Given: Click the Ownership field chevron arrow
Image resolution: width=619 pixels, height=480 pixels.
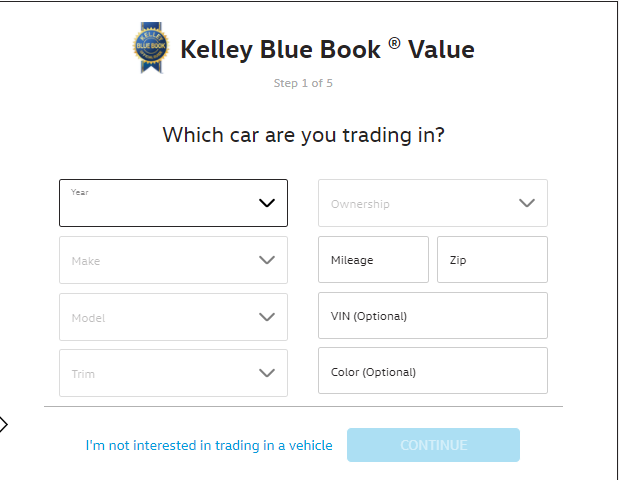Looking at the screenshot, I should point(527,203).
